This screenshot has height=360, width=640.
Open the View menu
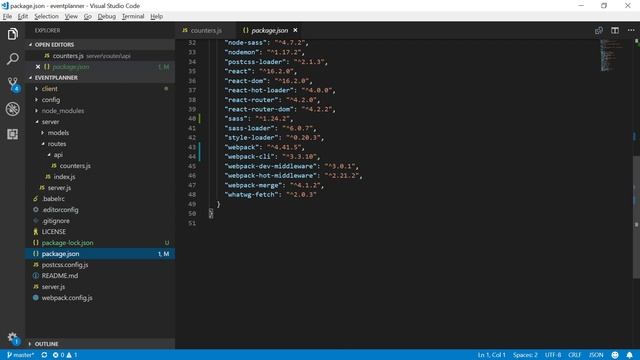[x=71, y=16]
